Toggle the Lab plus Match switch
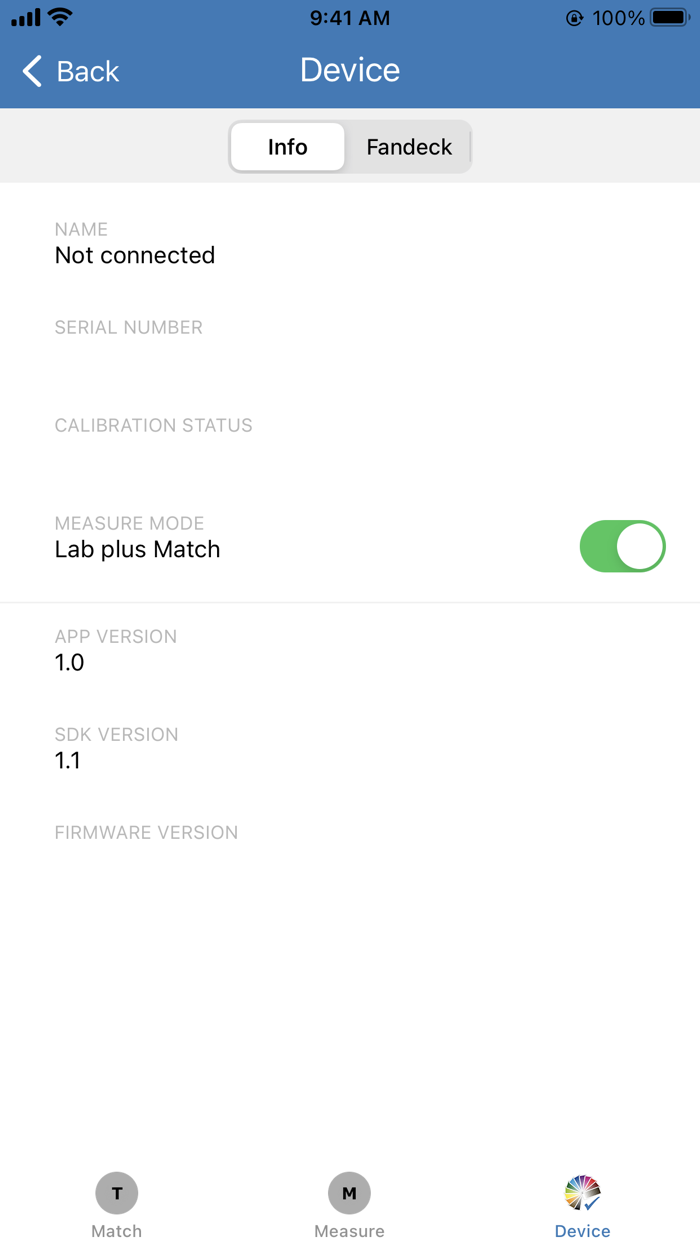Image resolution: width=700 pixels, height=1244 pixels. 622,546
